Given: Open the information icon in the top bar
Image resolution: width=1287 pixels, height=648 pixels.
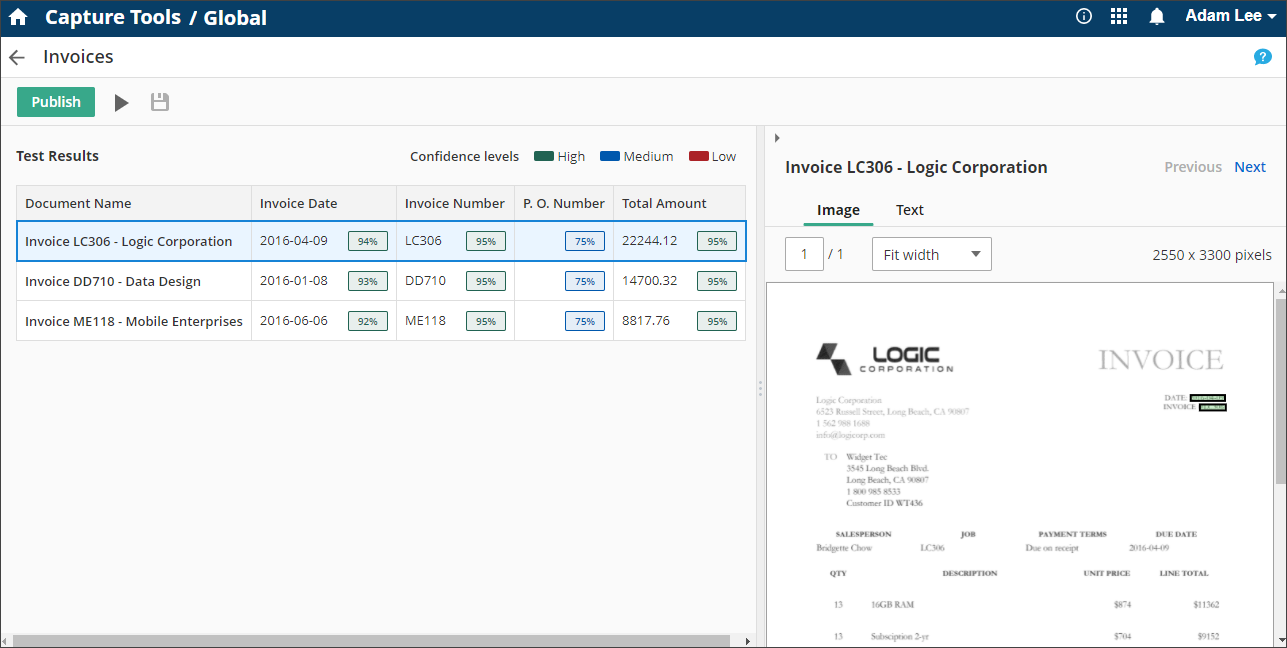Looking at the screenshot, I should (1083, 16).
